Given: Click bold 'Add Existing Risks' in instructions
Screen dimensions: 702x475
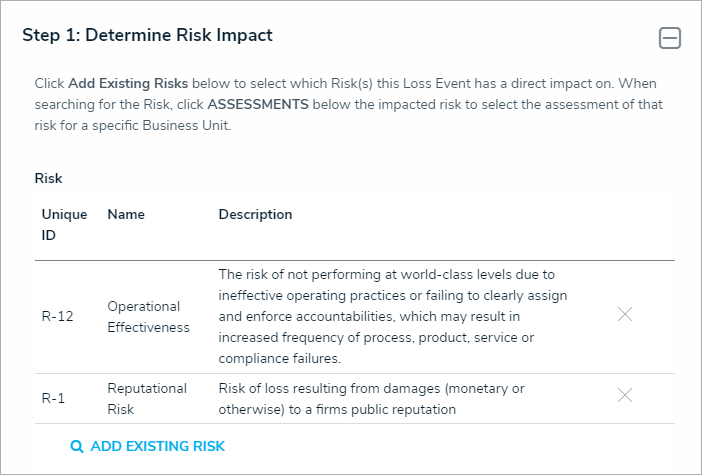Looking at the screenshot, I should click(x=129, y=83).
